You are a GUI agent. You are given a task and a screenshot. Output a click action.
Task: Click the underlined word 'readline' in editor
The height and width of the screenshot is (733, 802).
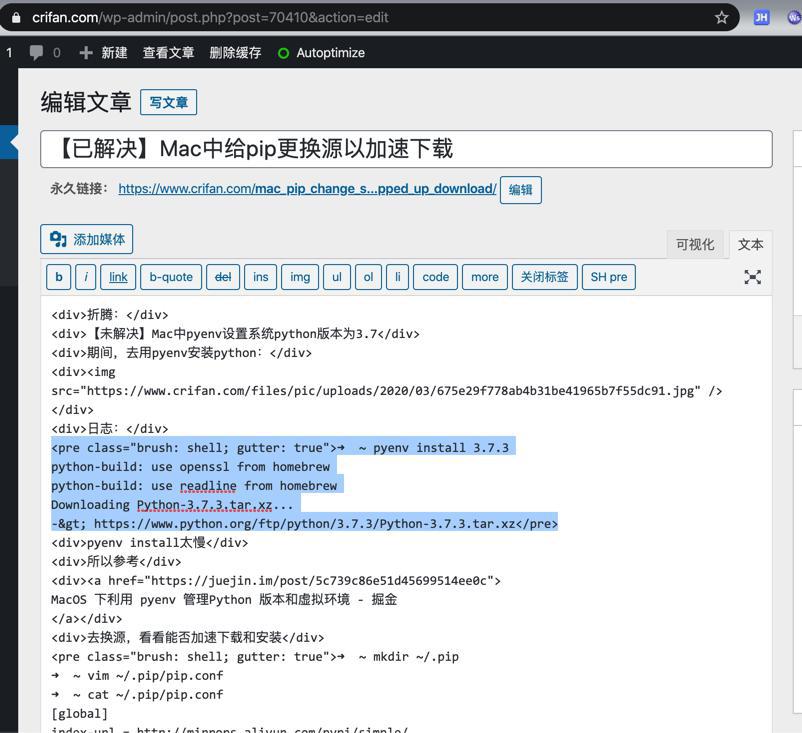tap(208, 486)
